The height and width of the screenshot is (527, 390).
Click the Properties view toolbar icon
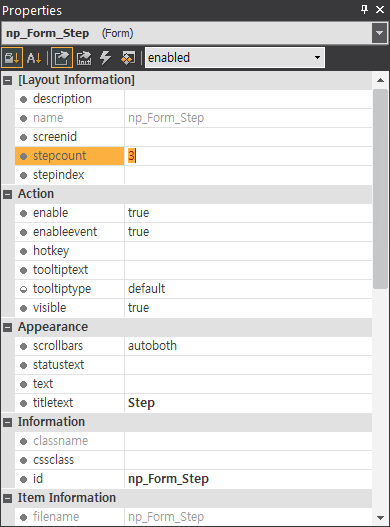[62, 58]
